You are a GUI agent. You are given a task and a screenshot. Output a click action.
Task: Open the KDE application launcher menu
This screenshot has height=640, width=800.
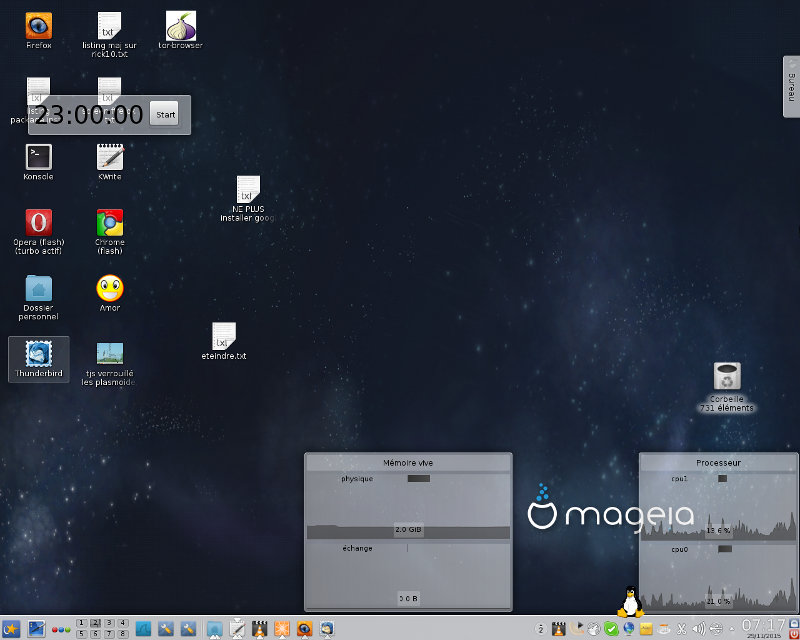tap(12, 628)
